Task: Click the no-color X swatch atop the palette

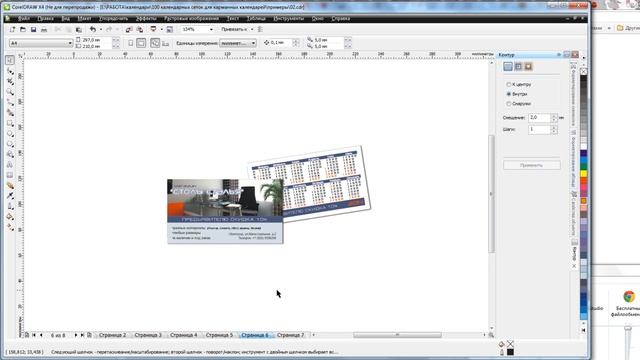Action: (x=584, y=72)
